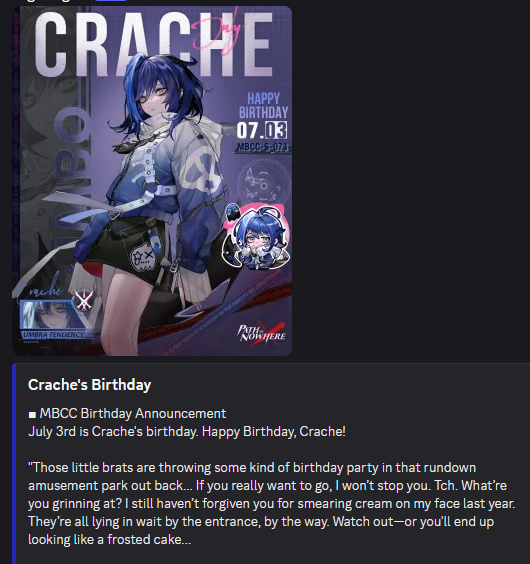This screenshot has height=564, width=530.
Task: Click the MBCC Birthday Announcement line
Action: tap(127, 414)
